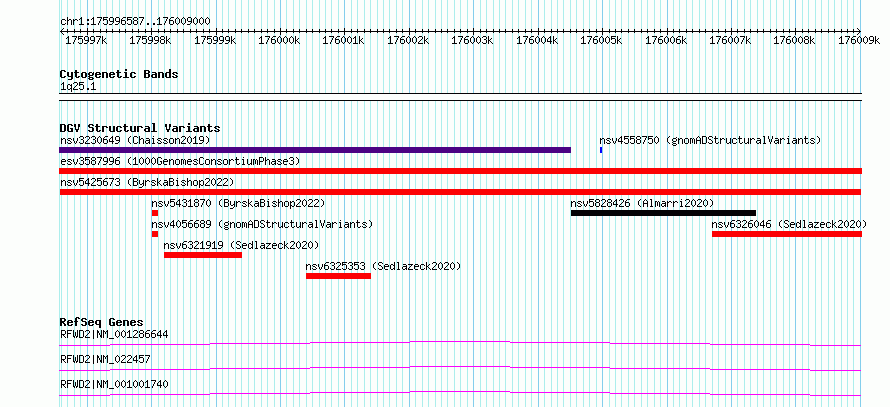The image size is (890, 407).
Task: Click the RefSeq Genes track title
Action: (102, 322)
